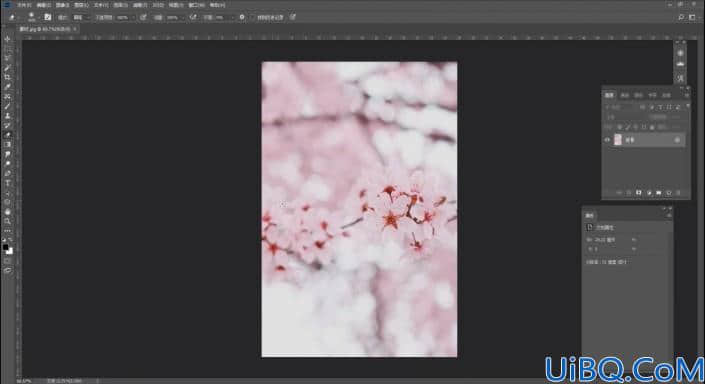Screen dimensions: 705x384
Task: Click the background white color swatch
Action: click(10, 251)
